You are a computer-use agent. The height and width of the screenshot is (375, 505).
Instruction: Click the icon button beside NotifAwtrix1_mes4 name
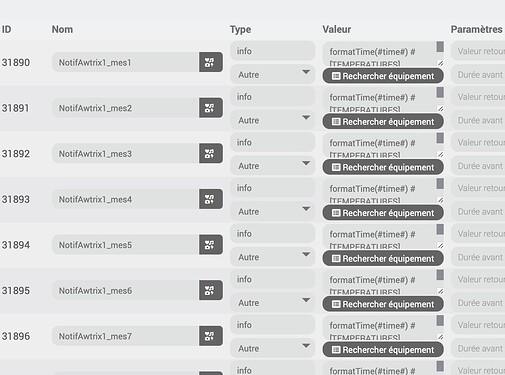point(211,199)
